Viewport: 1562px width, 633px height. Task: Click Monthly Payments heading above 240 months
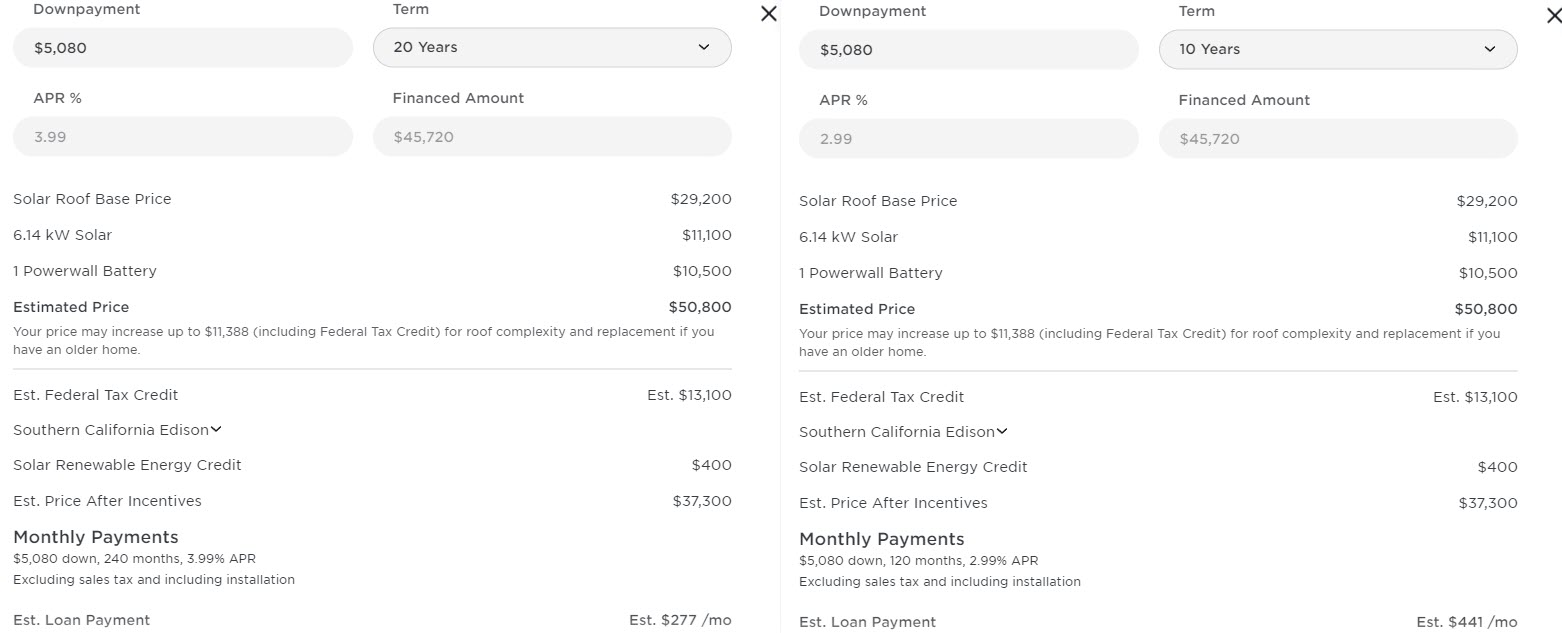pyautogui.click(x=96, y=537)
